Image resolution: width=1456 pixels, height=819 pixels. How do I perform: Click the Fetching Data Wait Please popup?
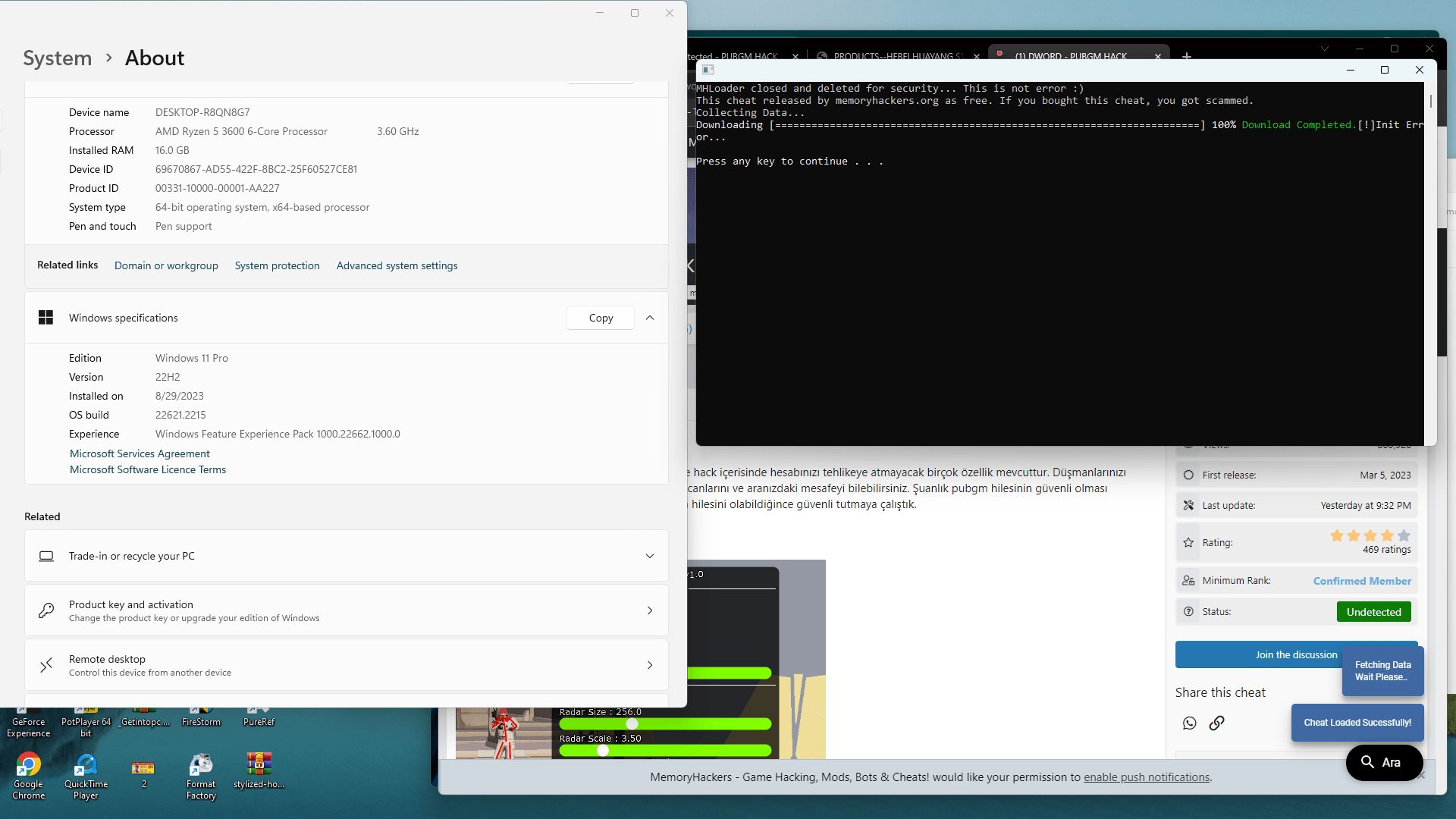point(1382,671)
